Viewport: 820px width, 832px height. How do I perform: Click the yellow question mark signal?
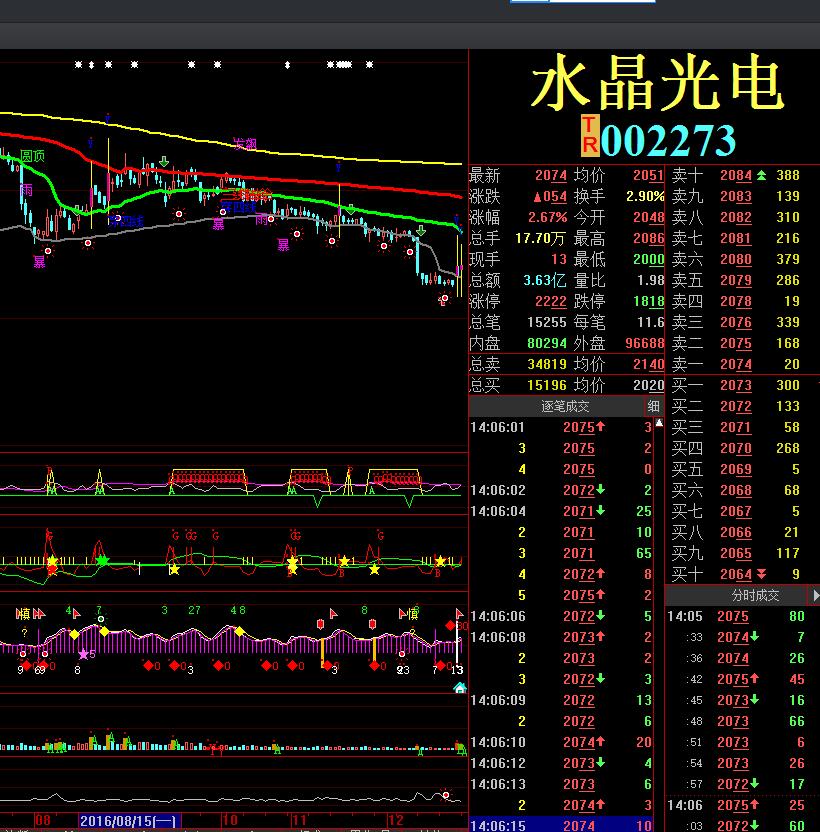tap(24, 632)
